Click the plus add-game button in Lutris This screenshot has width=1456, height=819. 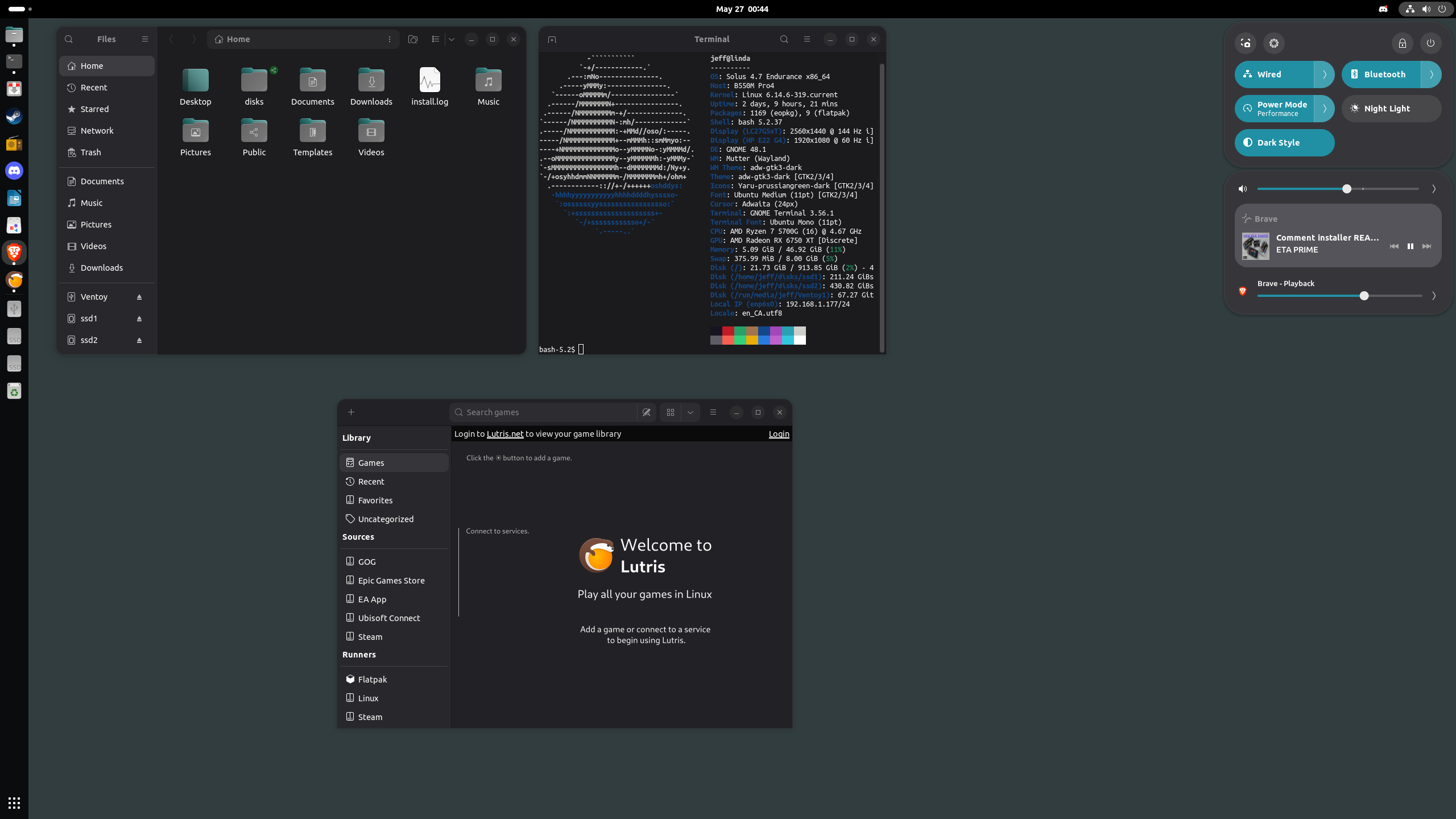(x=351, y=412)
